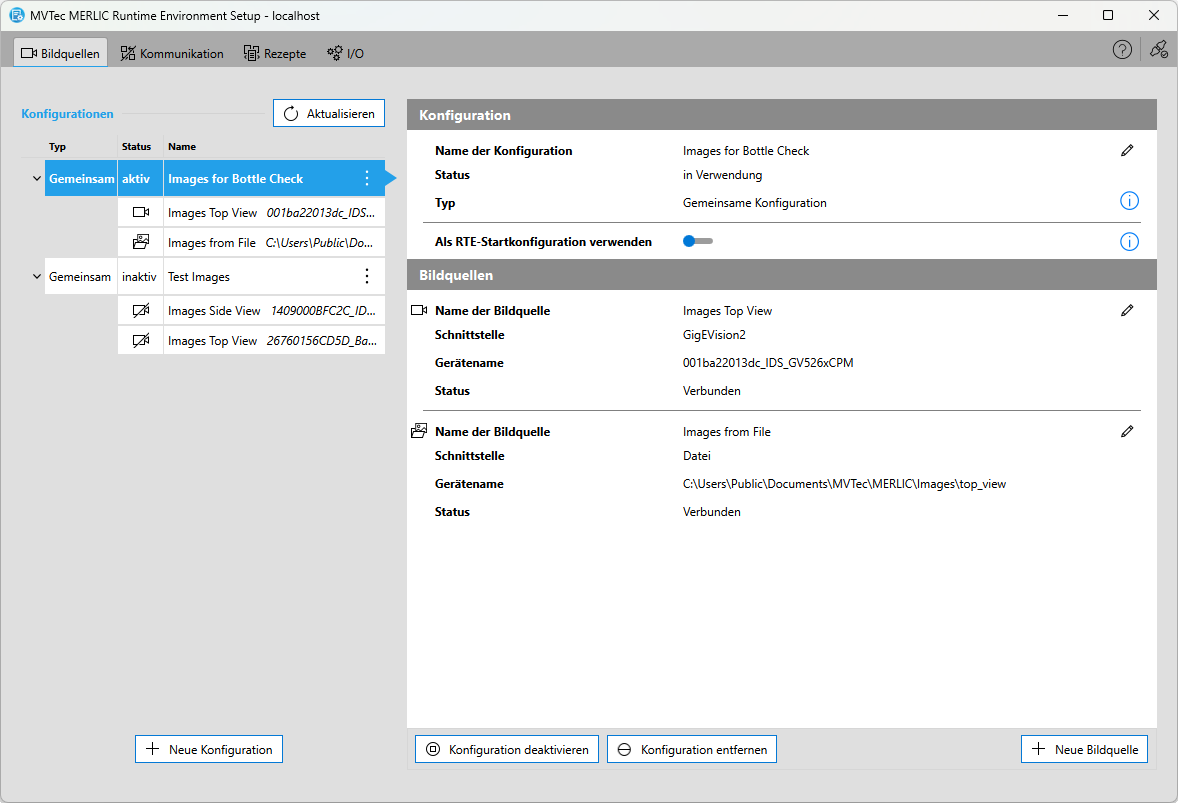The width and height of the screenshot is (1178, 803).
Task: Edit the configuration name with pencil icon
Action: [1127, 151]
